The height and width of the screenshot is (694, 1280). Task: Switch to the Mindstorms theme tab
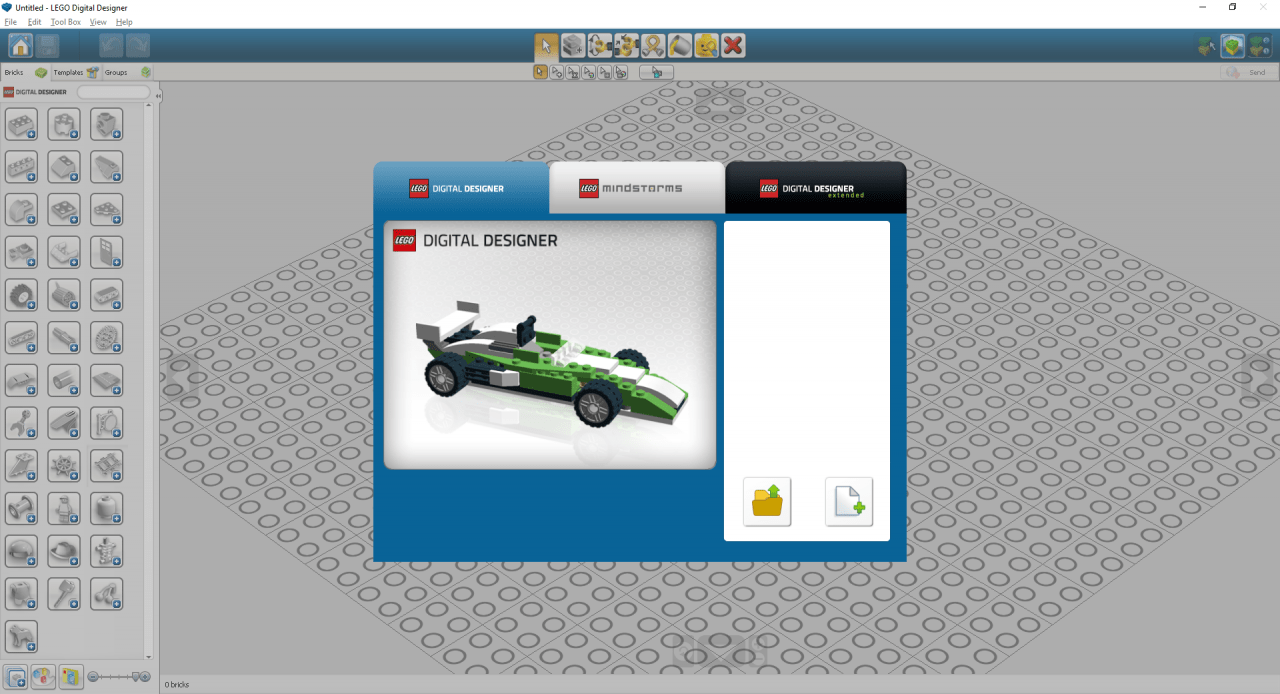(x=636, y=188)
